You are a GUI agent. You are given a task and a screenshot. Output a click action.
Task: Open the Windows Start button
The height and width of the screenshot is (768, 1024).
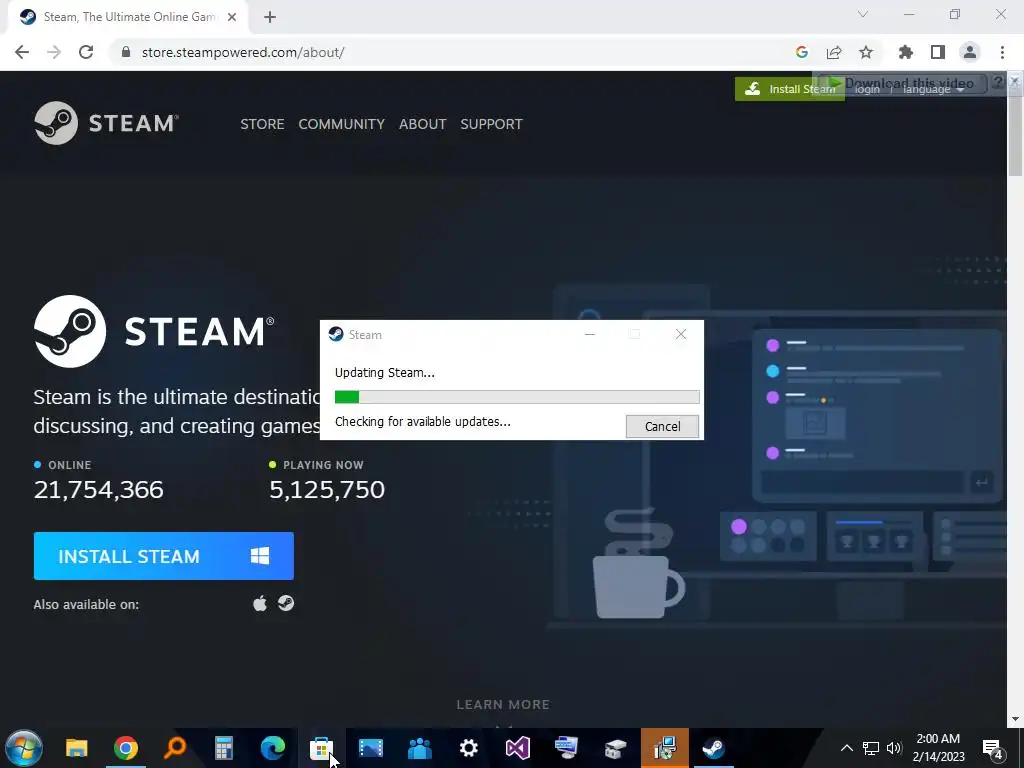click(24, 748)
